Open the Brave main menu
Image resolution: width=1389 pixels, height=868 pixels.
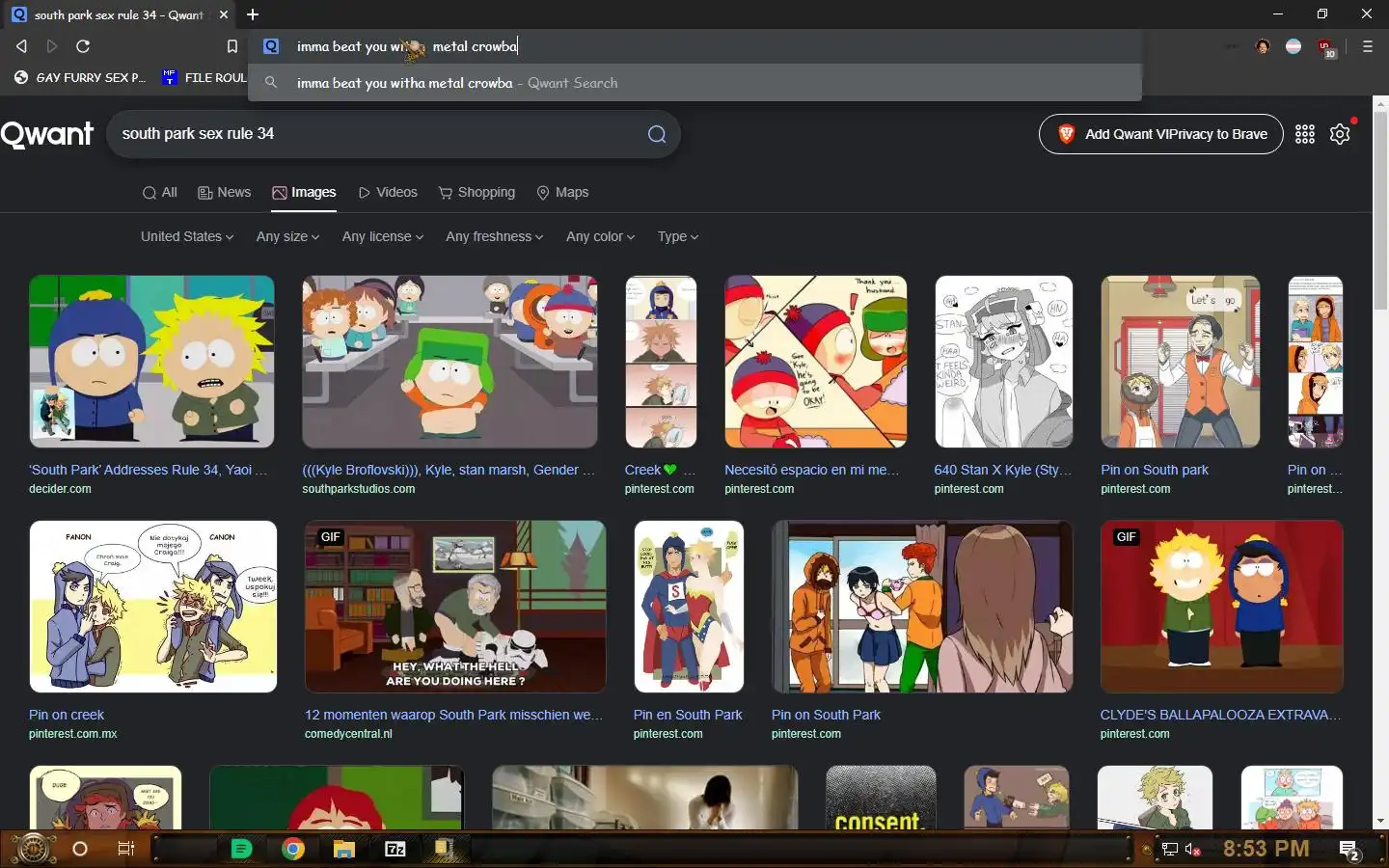1367,46
